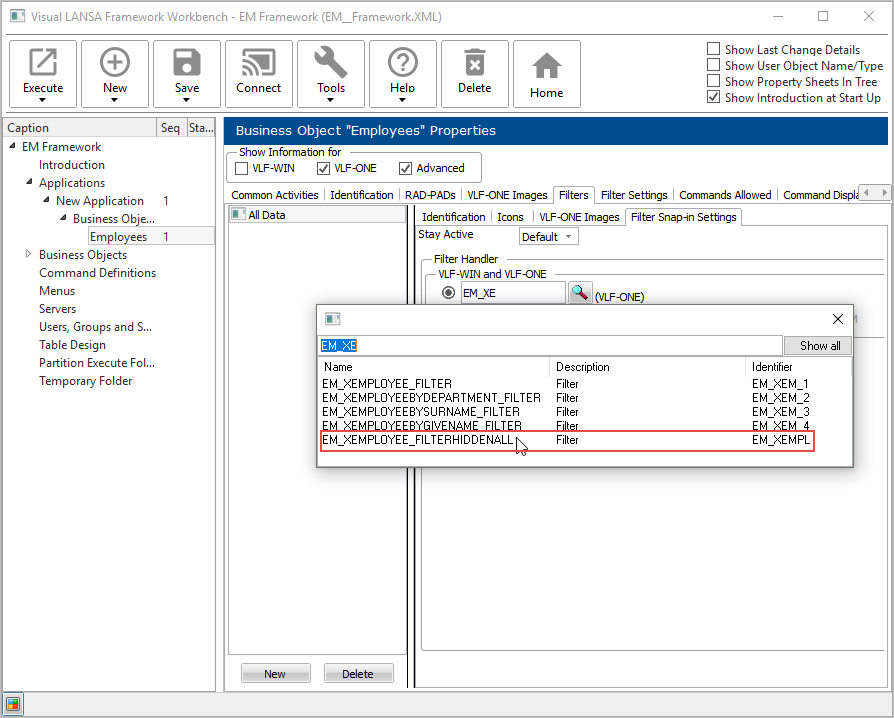Expand the Business Objects tree node
Screen dimensions: 894x718
[x=28, y=255]
